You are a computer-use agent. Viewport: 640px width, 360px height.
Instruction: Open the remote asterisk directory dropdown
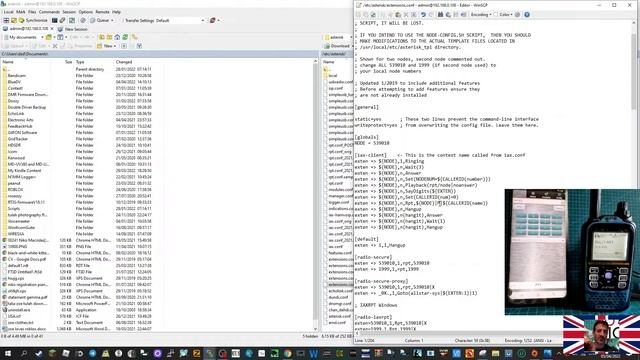[338, 37]
